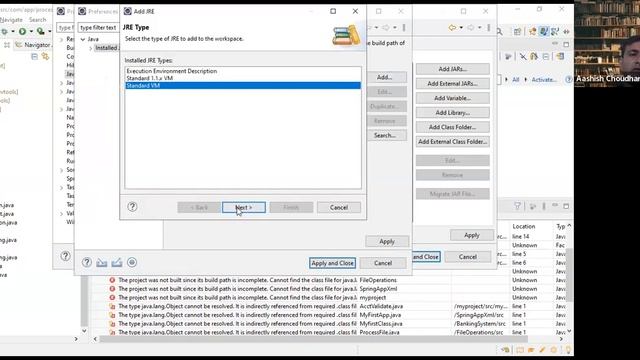Click Add... in the Installed JREs page
Image resolution: width=640 pixels, height=360 pixels.
click(387, 77)
